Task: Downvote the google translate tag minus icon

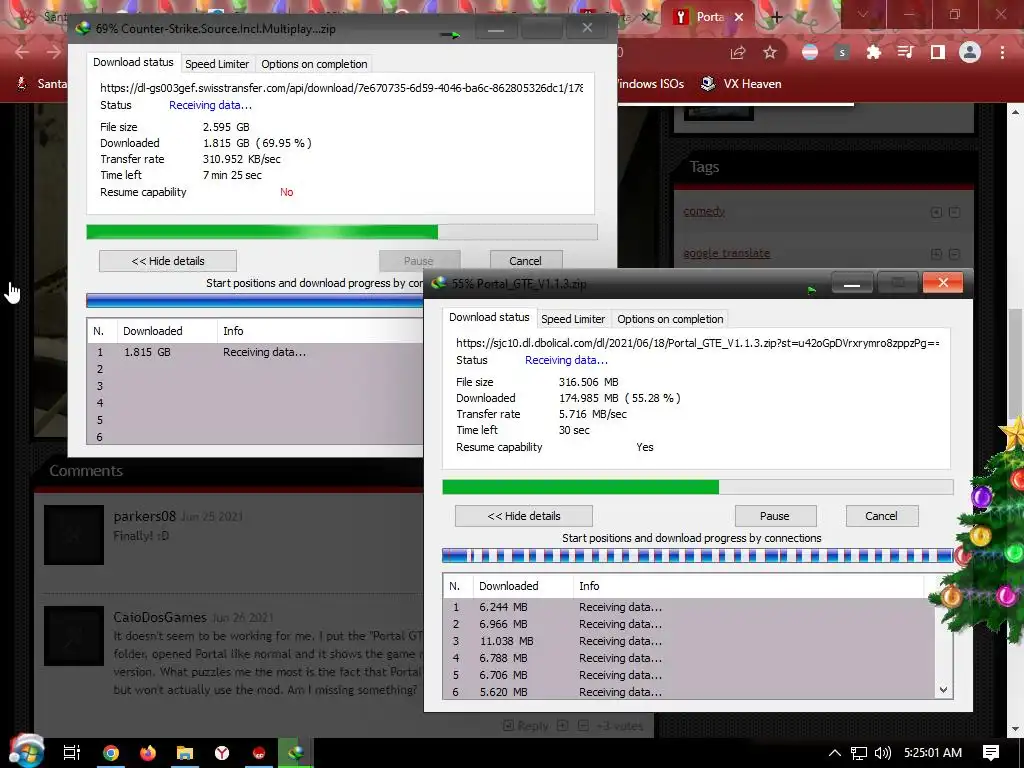Action: pos(954,254)
